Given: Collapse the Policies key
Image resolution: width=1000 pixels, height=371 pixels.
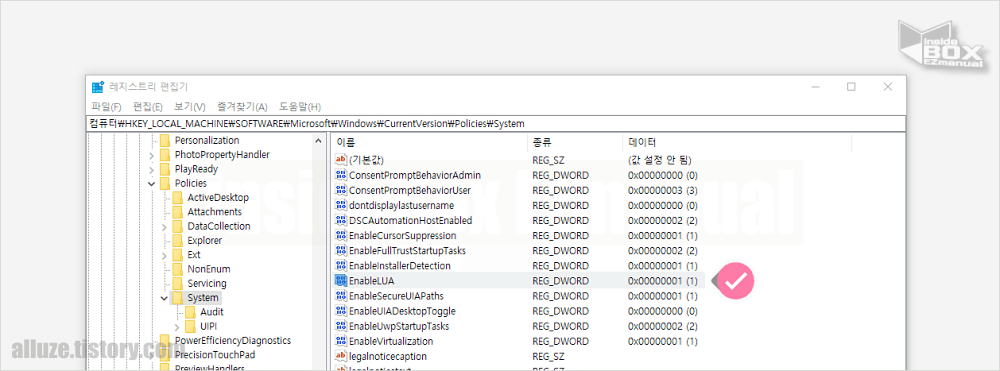Looking at the screenshot, I should [151, 184].
